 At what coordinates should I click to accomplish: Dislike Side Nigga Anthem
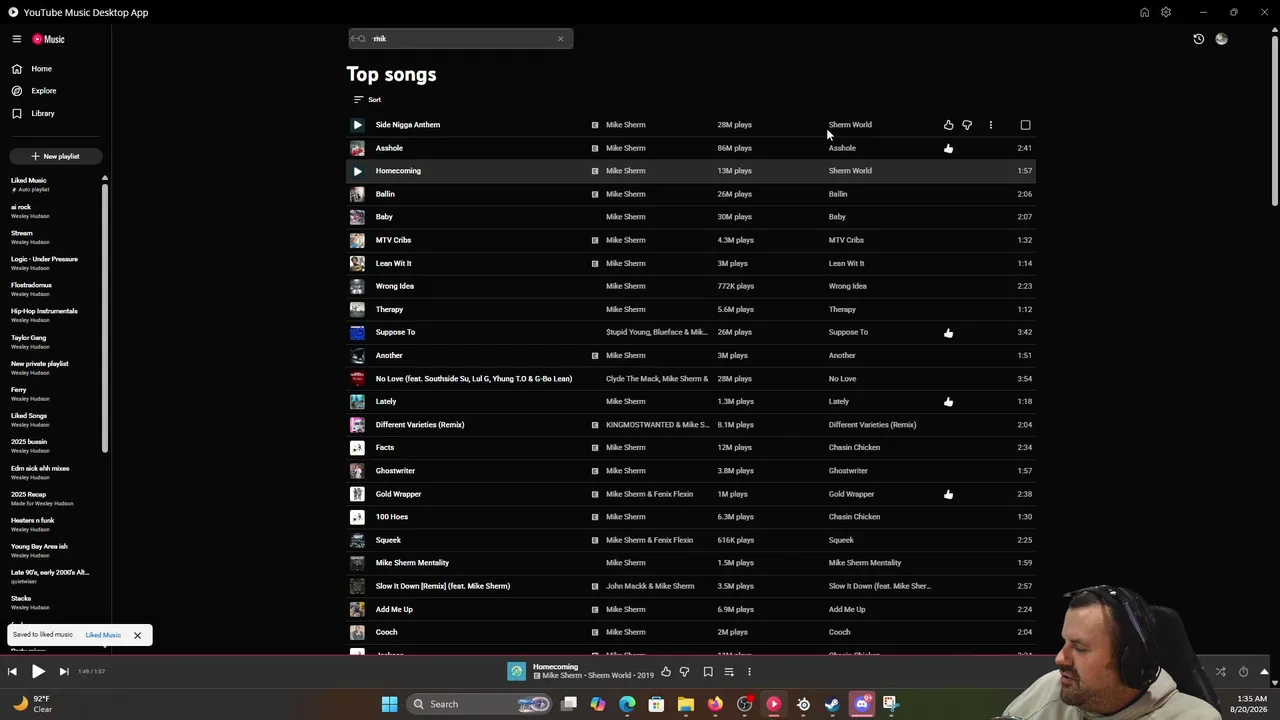tap(967, 125)
